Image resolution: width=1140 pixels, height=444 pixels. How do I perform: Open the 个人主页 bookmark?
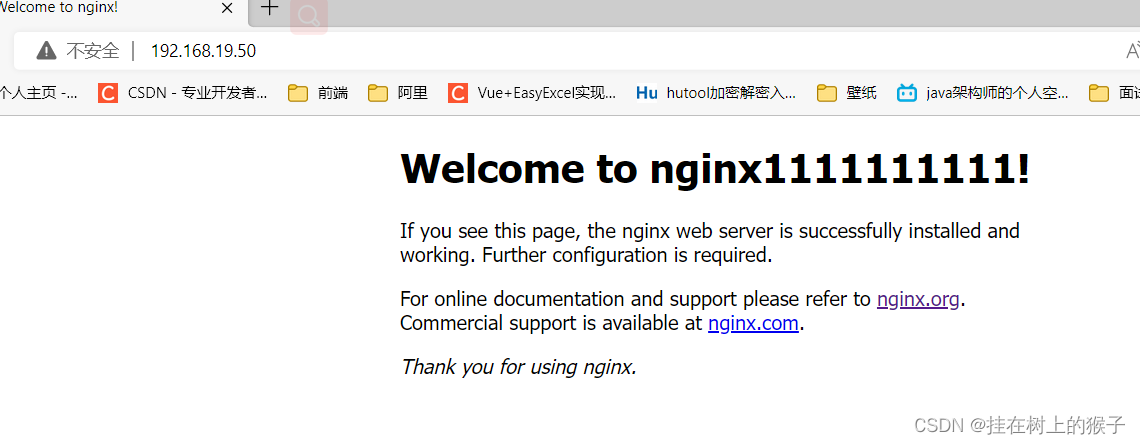point(39,93)
